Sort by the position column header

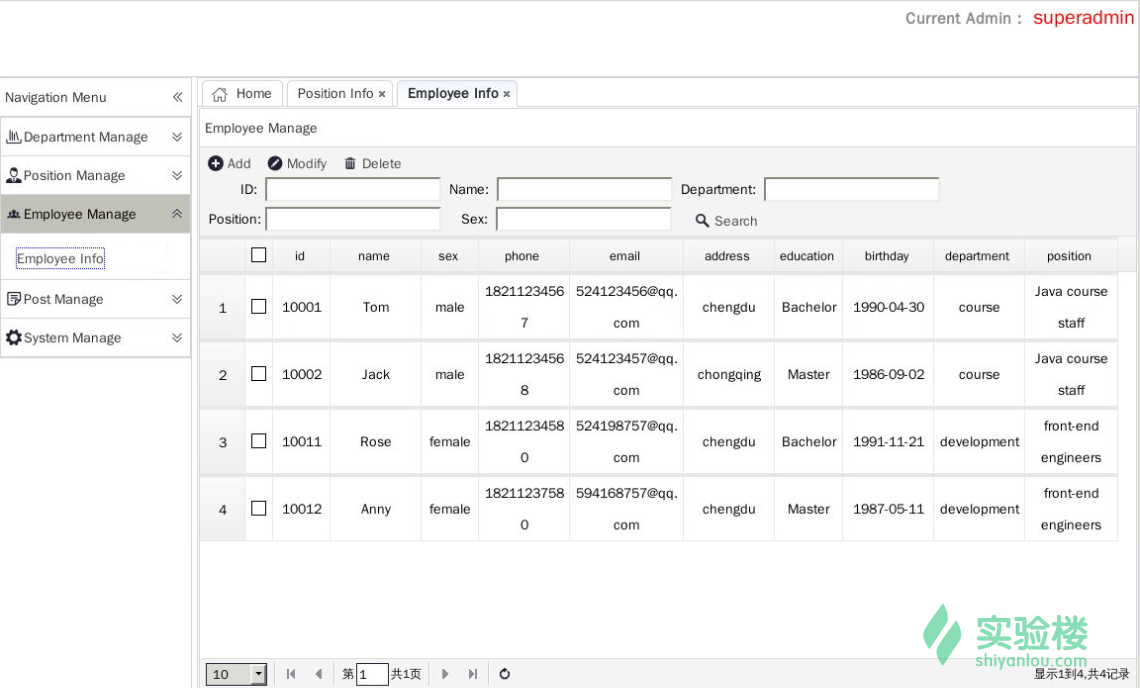coord(1069,256)
